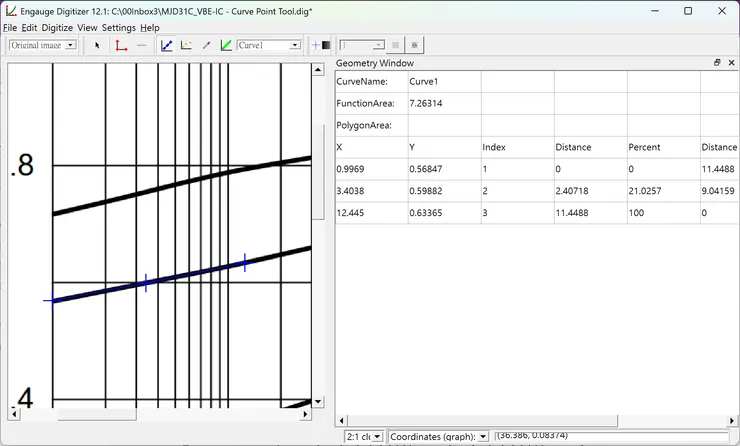Select the Y value 0.63365 cell

pyautogui.click(x=445, y=213)
